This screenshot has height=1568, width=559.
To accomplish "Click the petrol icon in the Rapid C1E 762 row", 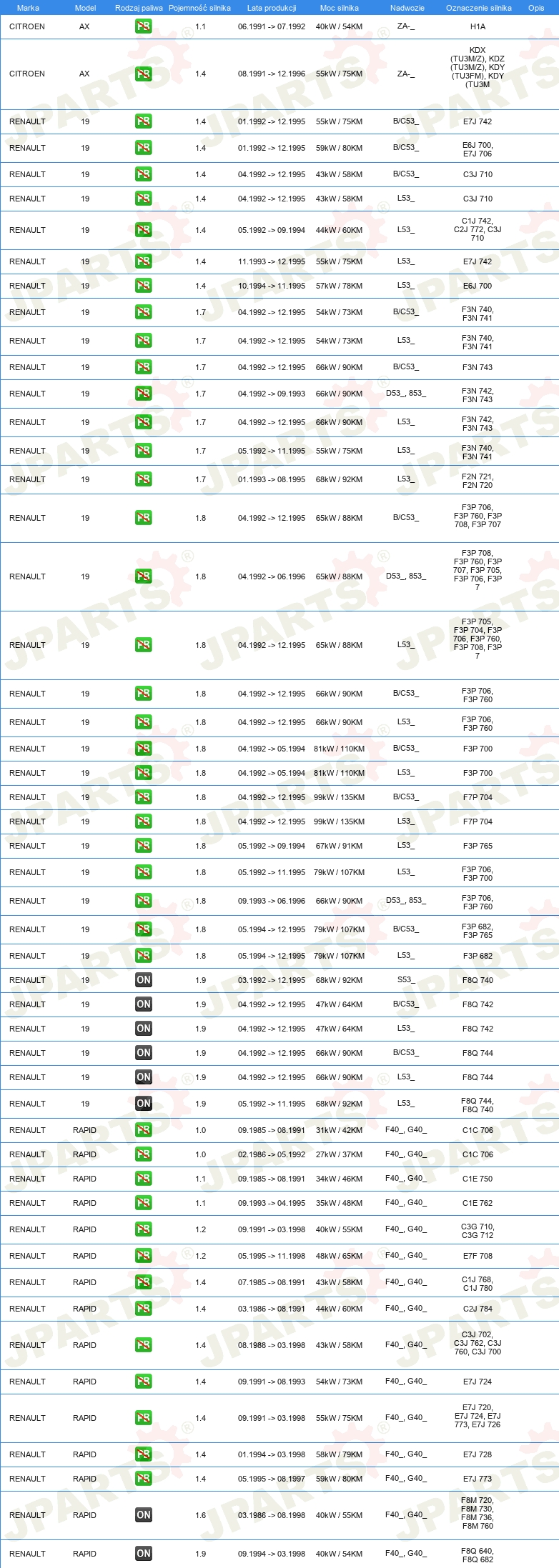I will click(x=143, y=1203).
